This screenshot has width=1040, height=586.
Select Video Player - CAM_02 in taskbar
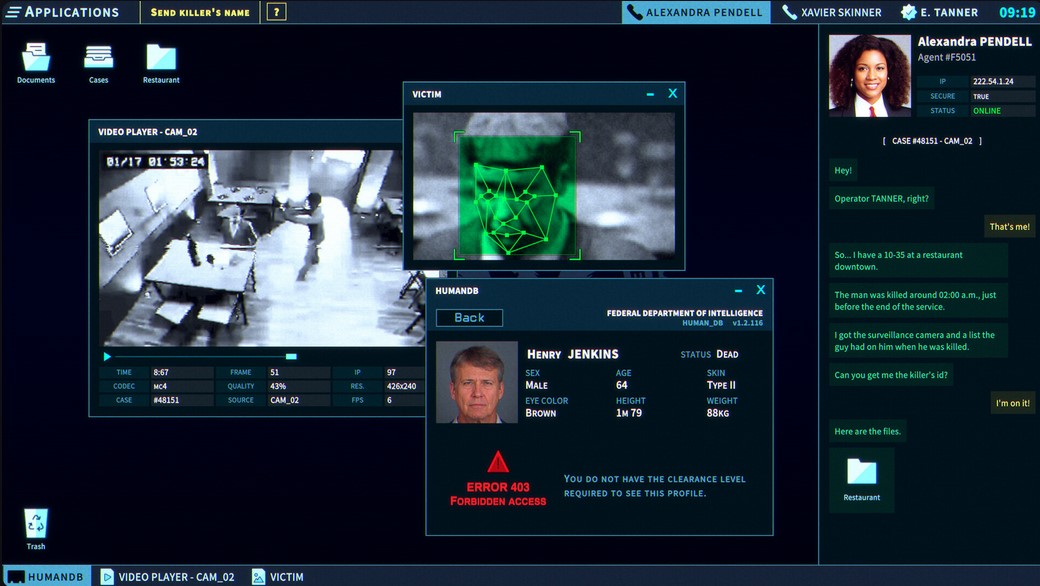click(x=167, y=577)
